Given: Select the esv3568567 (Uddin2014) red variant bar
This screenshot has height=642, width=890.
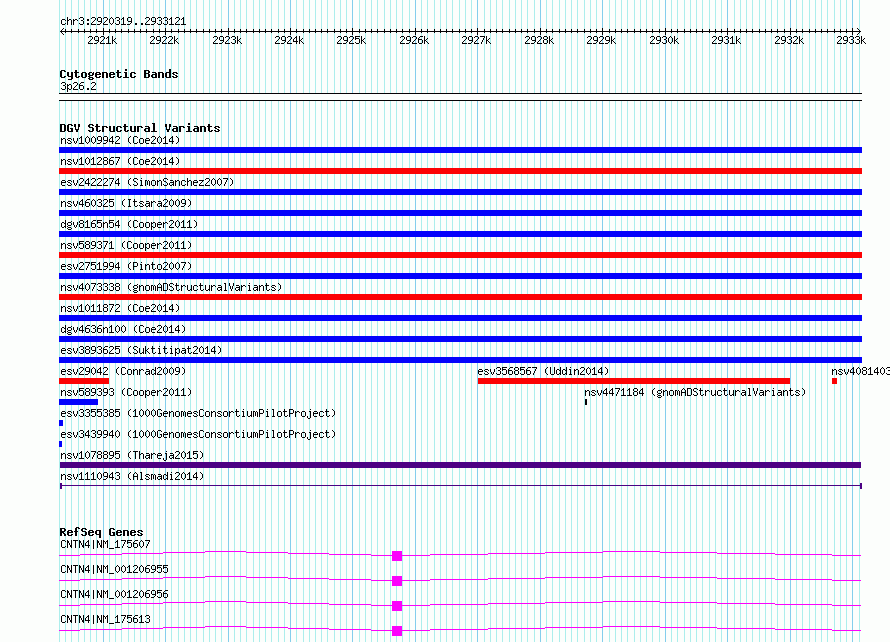Looking at the screenshot, I should click(633, 381).
